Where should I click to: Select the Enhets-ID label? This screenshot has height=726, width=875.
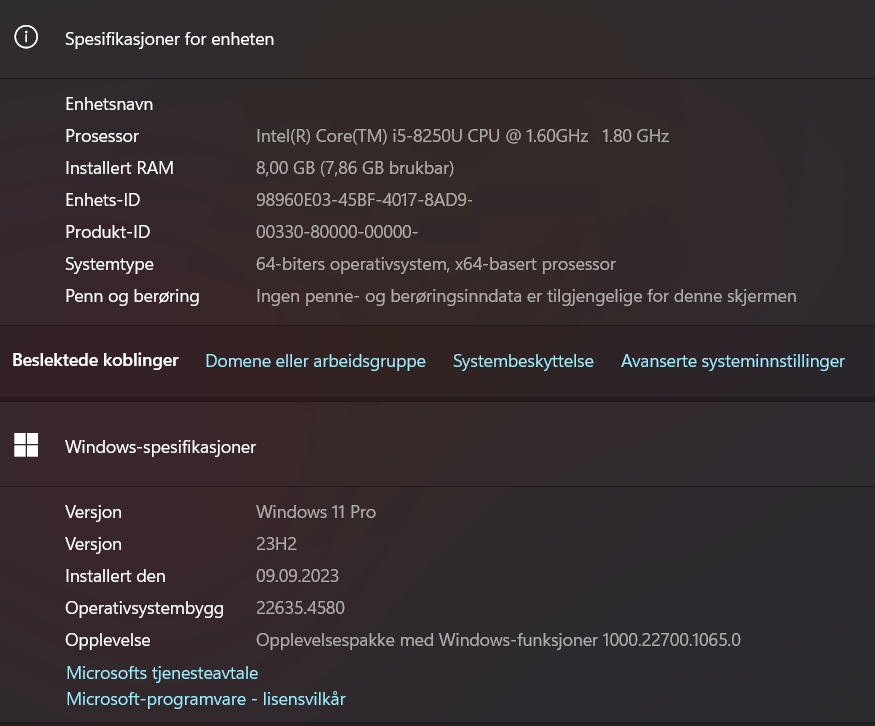103,200
